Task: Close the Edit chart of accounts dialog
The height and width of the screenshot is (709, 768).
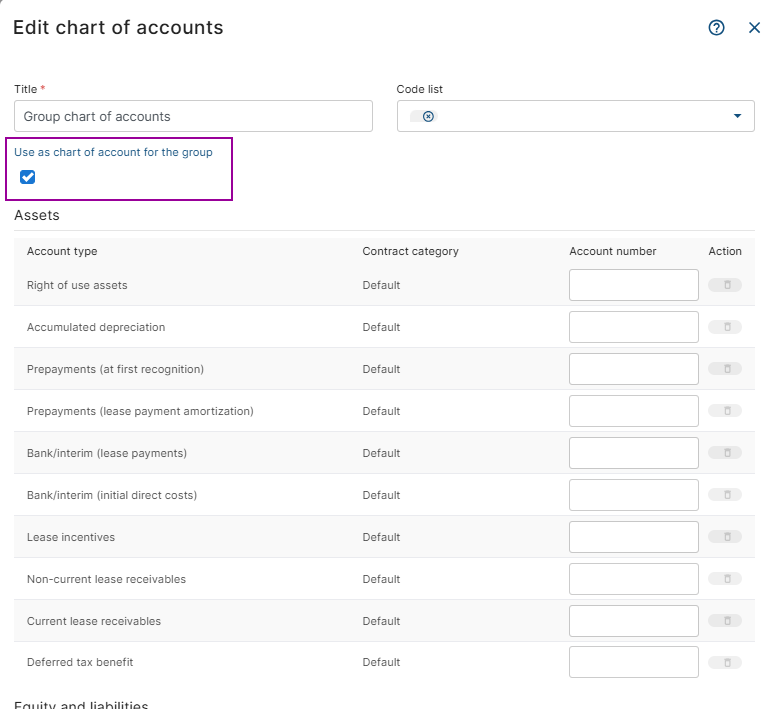Action: (754, 28)
